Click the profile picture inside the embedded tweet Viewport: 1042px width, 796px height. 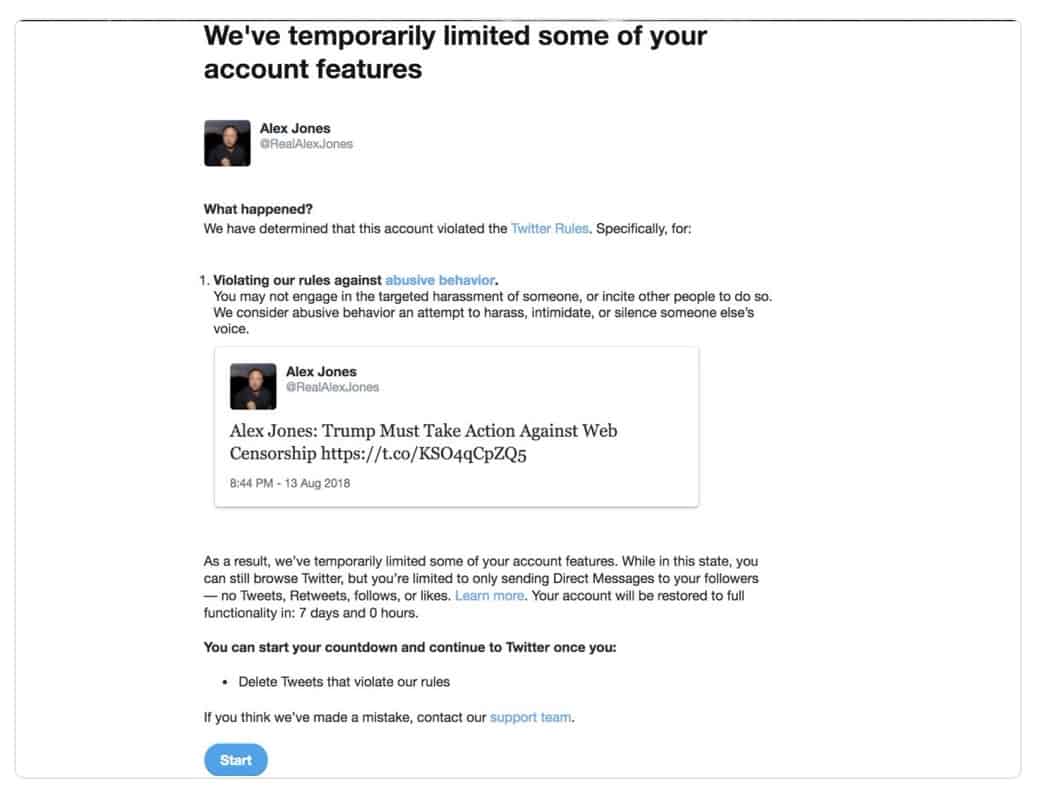click(x=253, y=386)
